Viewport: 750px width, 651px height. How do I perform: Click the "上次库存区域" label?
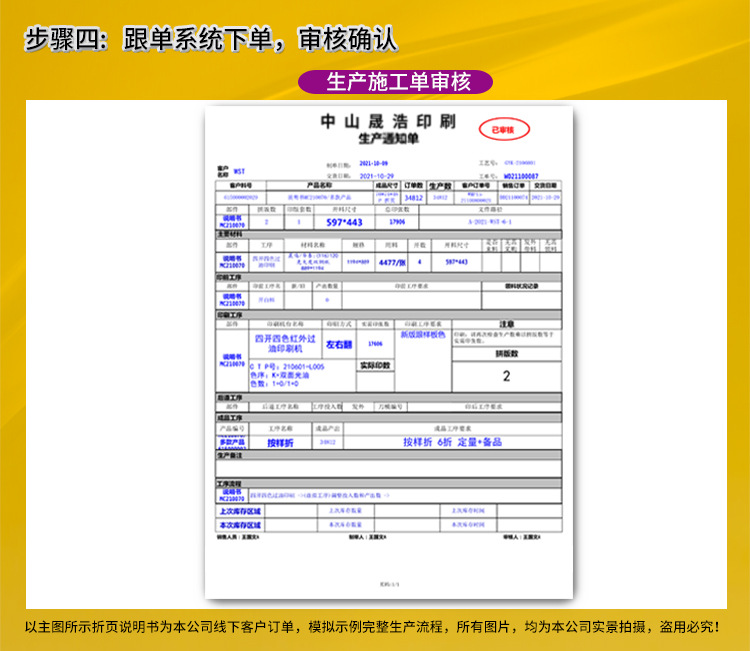240,511
